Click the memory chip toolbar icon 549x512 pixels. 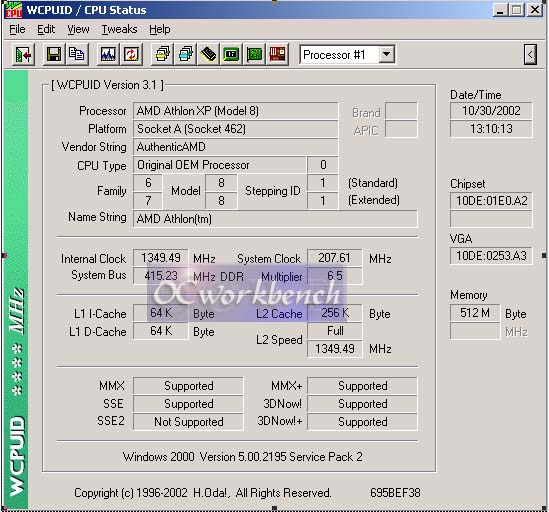(x=208, y=54)
